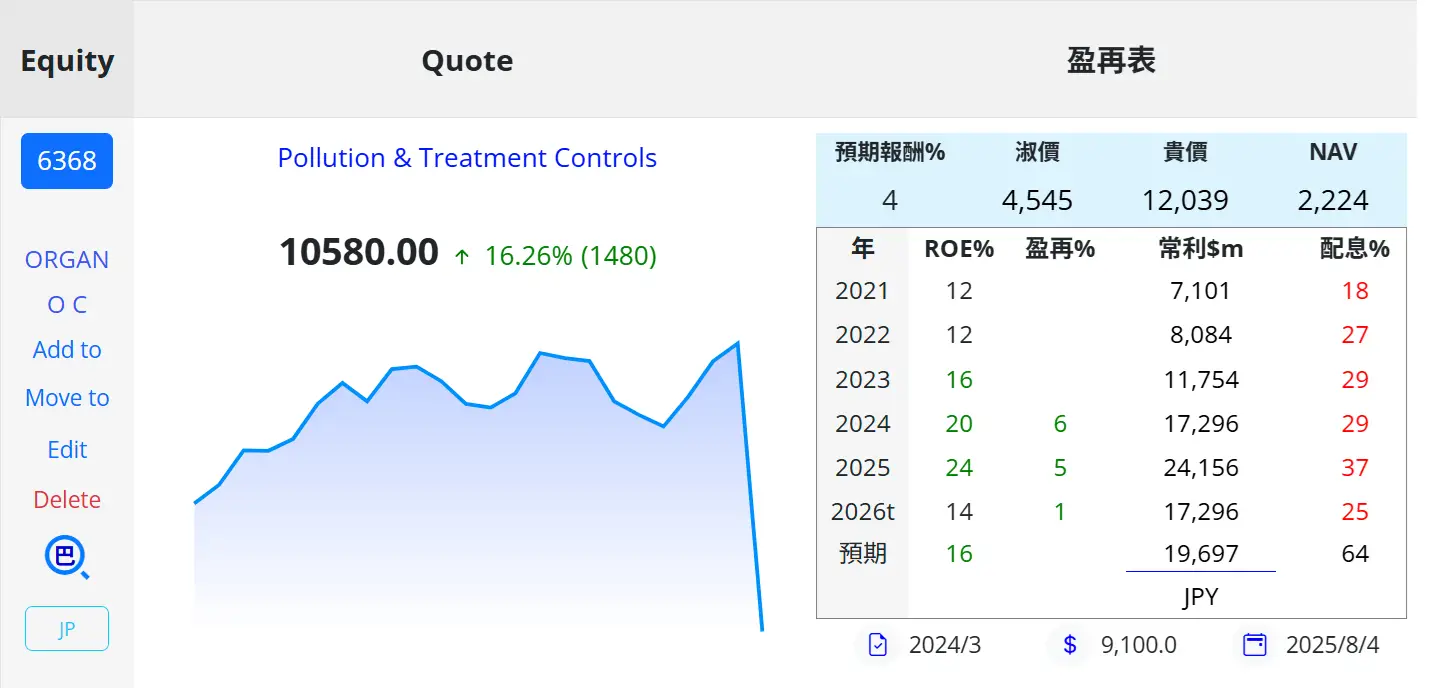
Task: Open the ORGAN link in sidebar
Action: click(67, 260)
